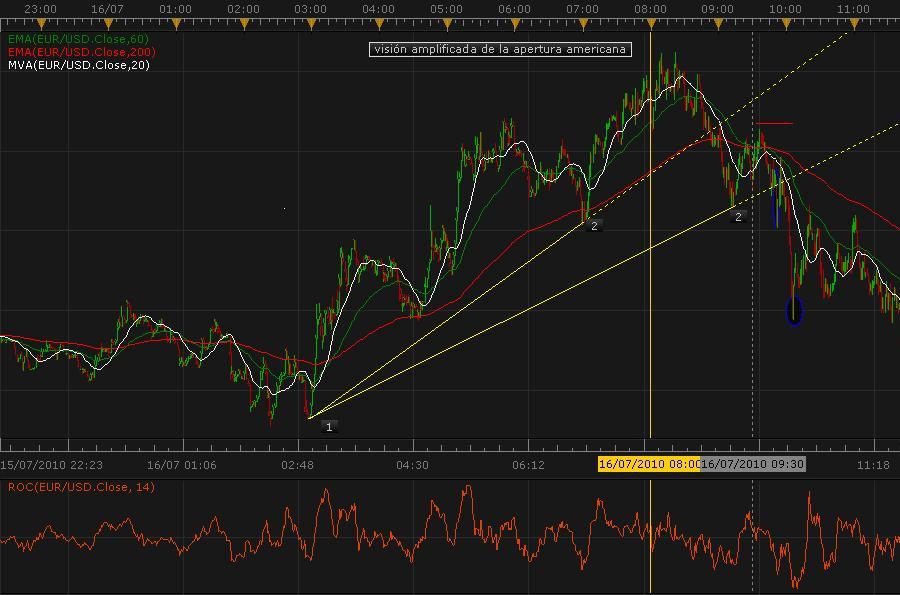The width and height of the screenshot is (900, 595).
Task: Select the 'visión amplificada de la apertura americana' text box
Action: [500, 49]
